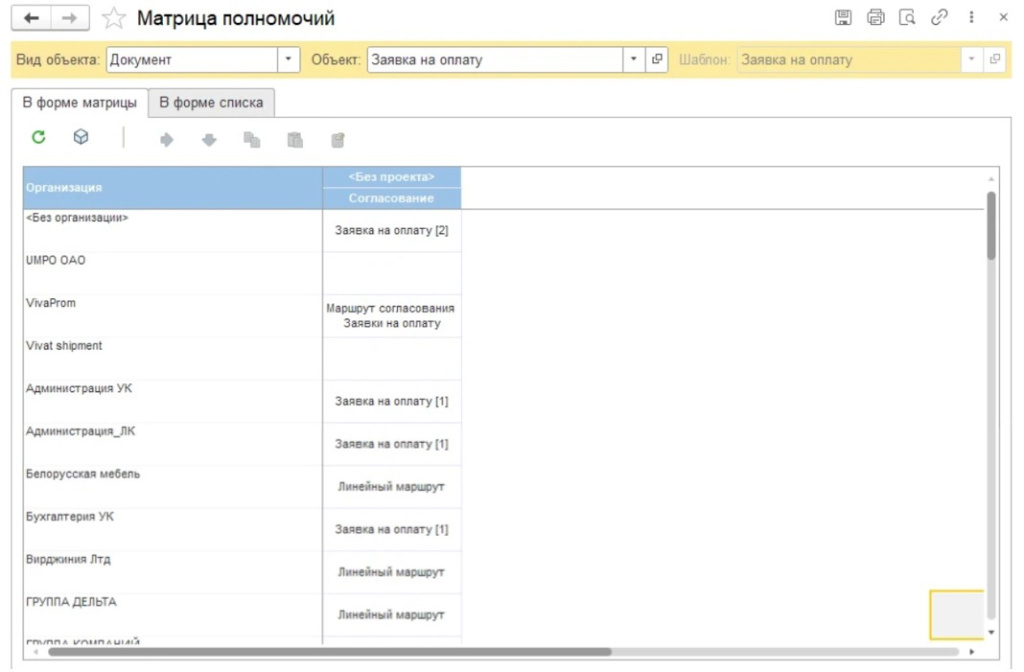
Task: Click the right arrow toolbar icon
Action: (x=167, y=140)
